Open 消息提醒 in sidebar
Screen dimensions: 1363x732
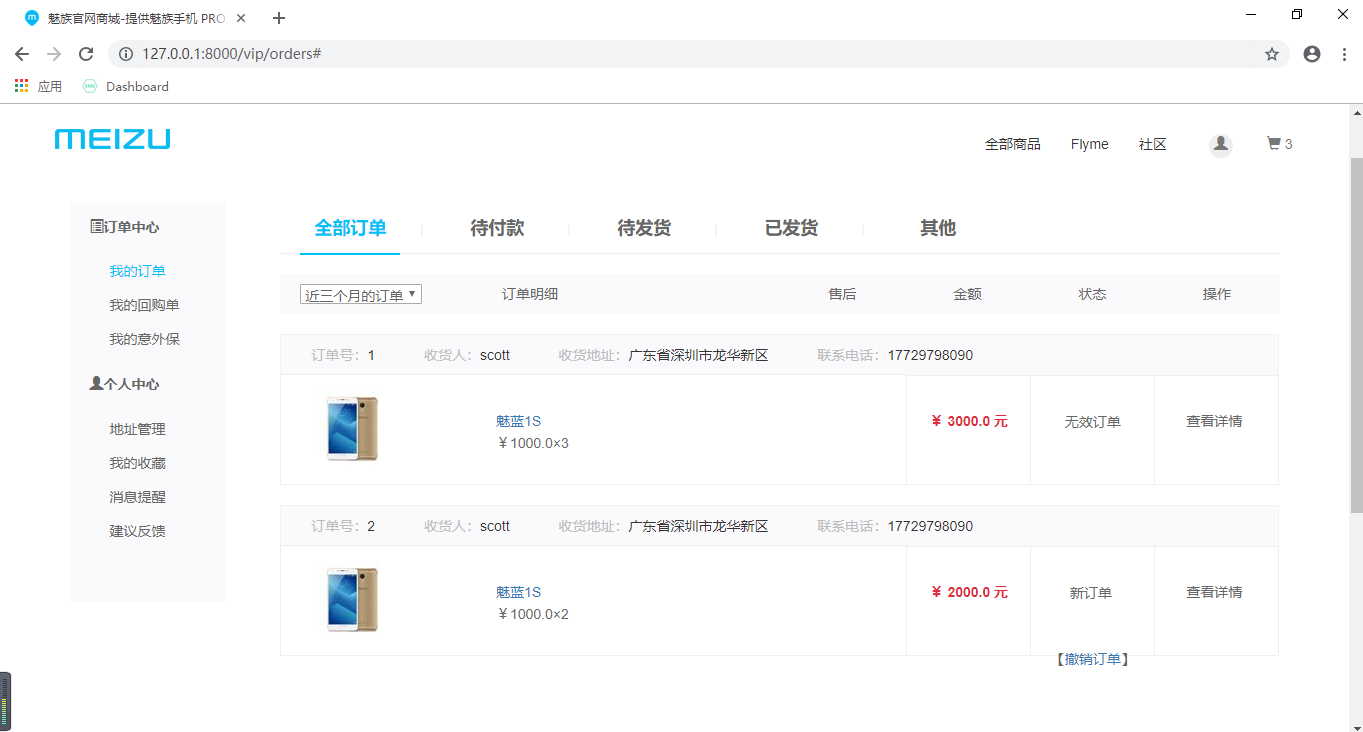137,497
